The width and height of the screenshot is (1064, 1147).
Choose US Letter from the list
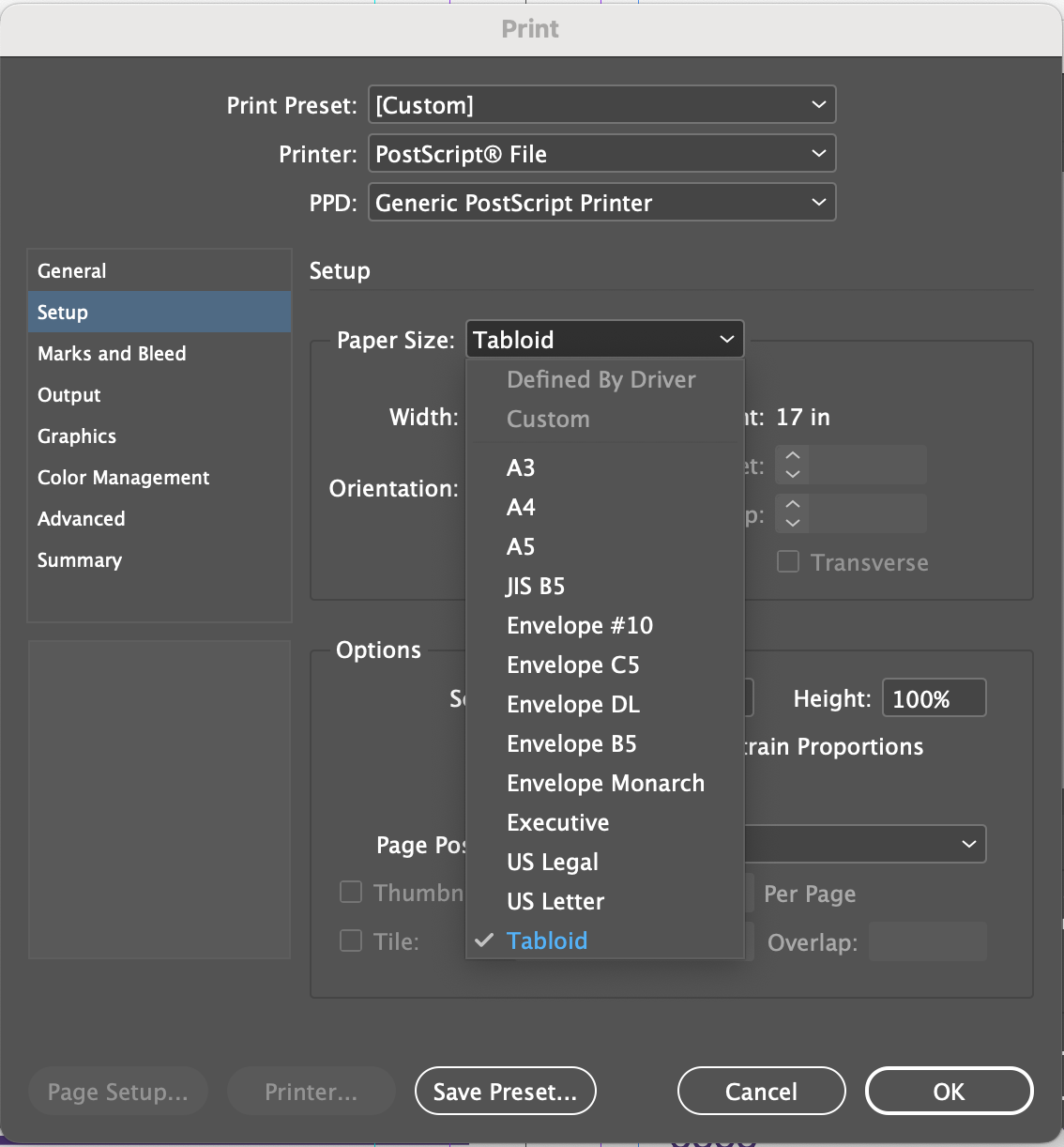555,902
